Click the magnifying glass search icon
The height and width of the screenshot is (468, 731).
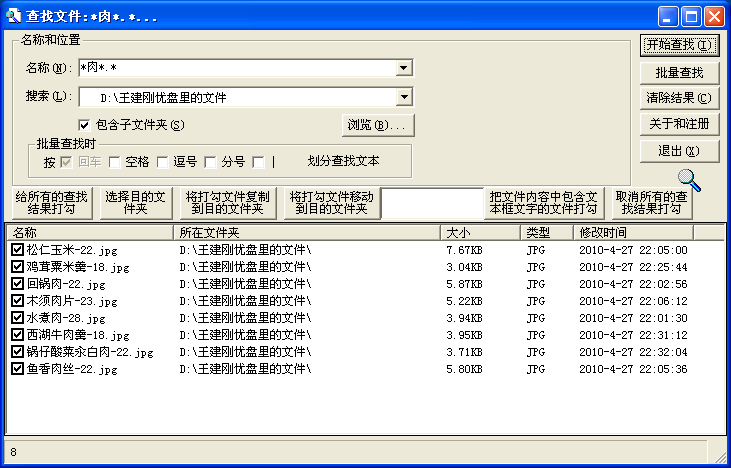[x=689, y=180]
